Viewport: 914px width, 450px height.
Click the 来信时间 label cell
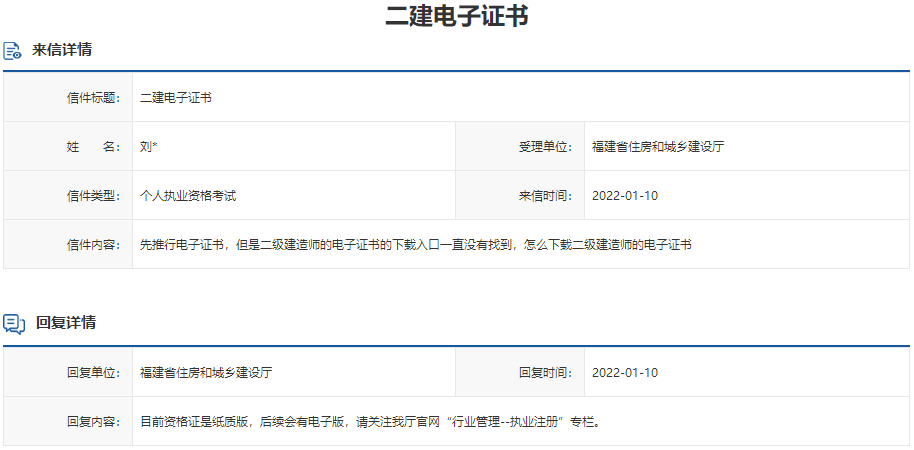[545, 196]
